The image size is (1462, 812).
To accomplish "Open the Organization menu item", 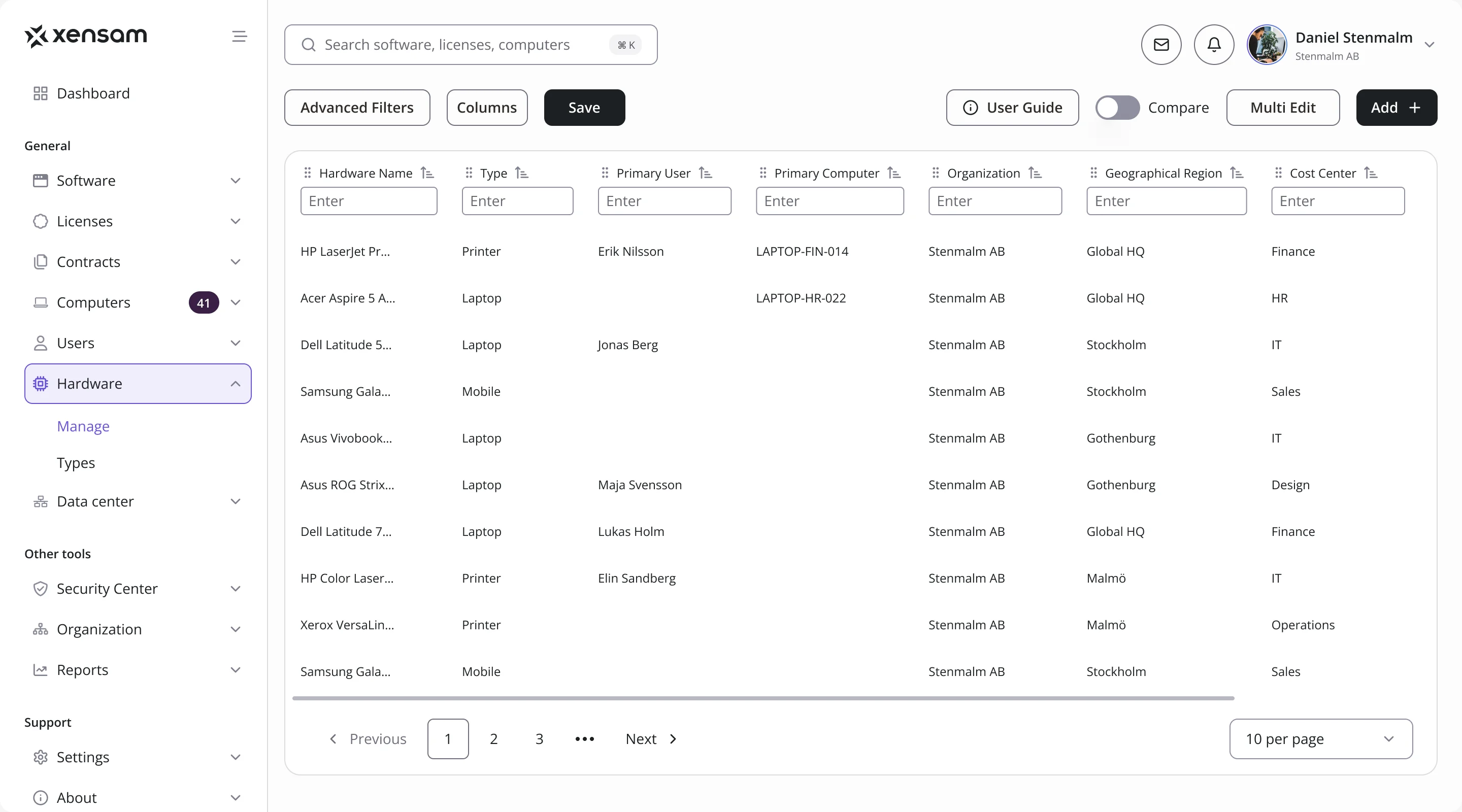I will point(138,629).
